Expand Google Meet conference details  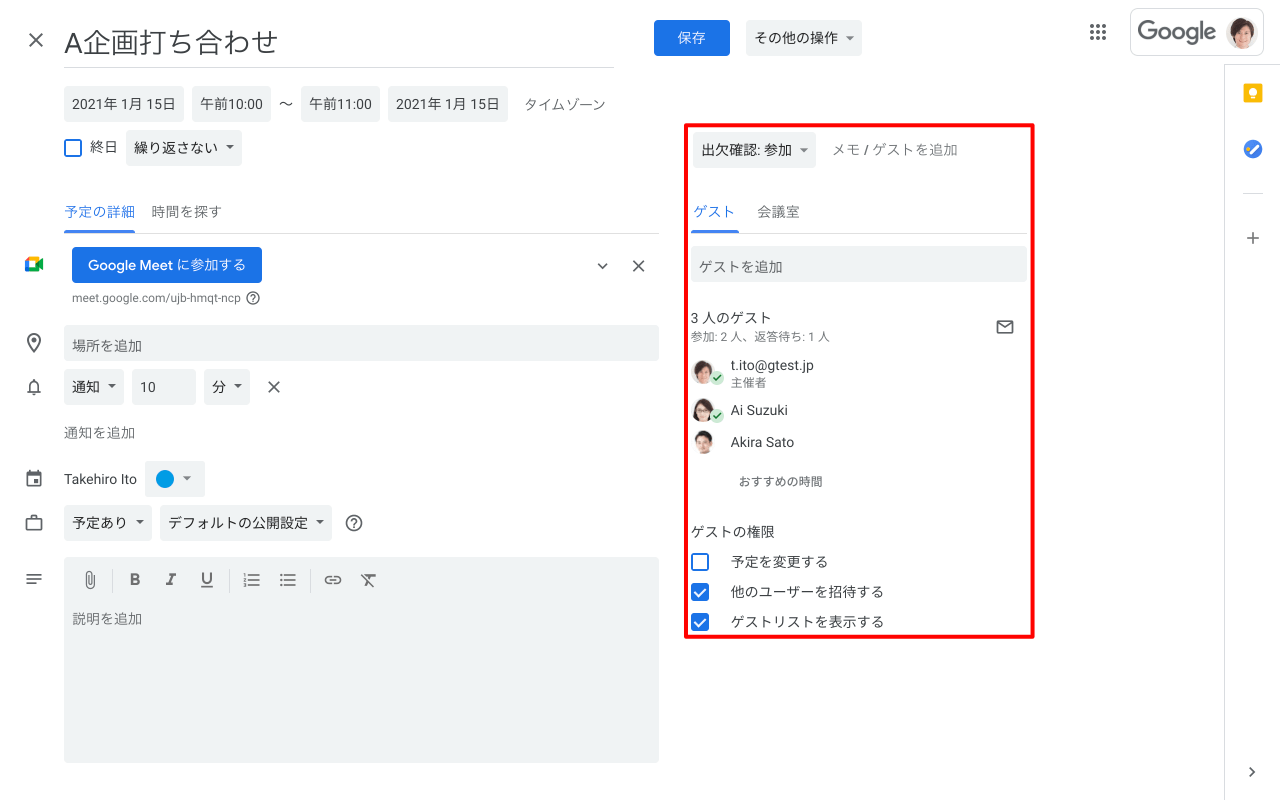pyautogui.click(x=602, y=266)
